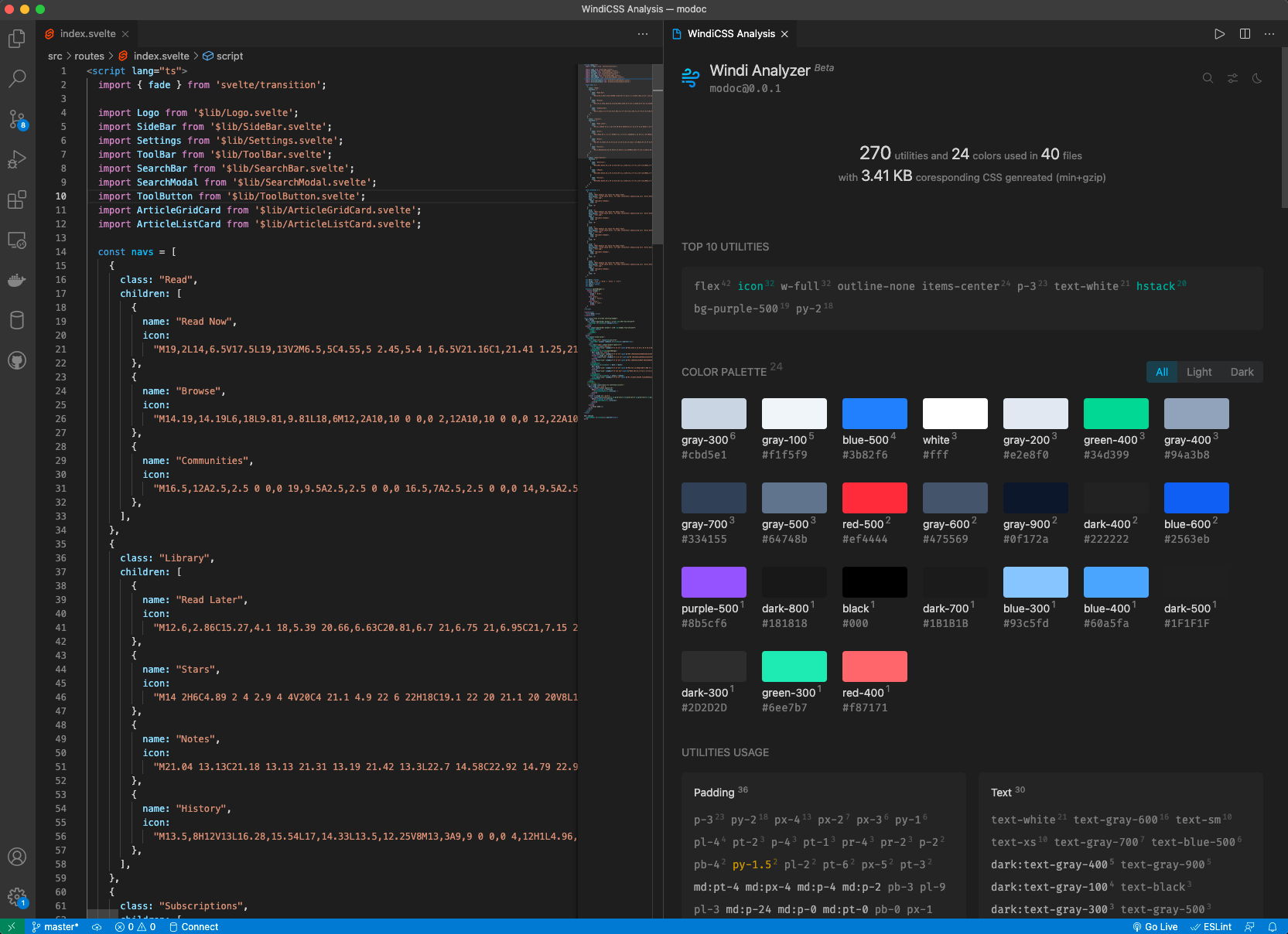
Task: Click the analyzer panel vertical scrollbar
Action: tap(1284, 128)
